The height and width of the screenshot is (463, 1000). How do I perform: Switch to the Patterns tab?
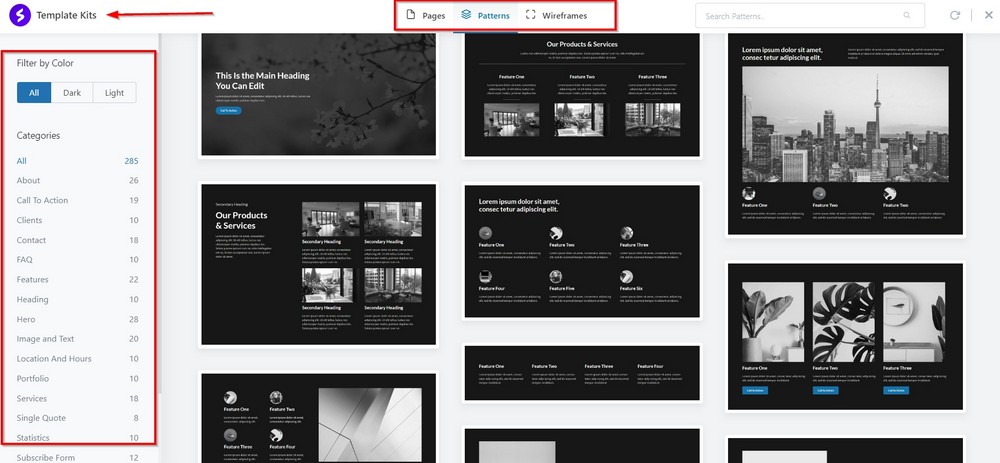485,15
